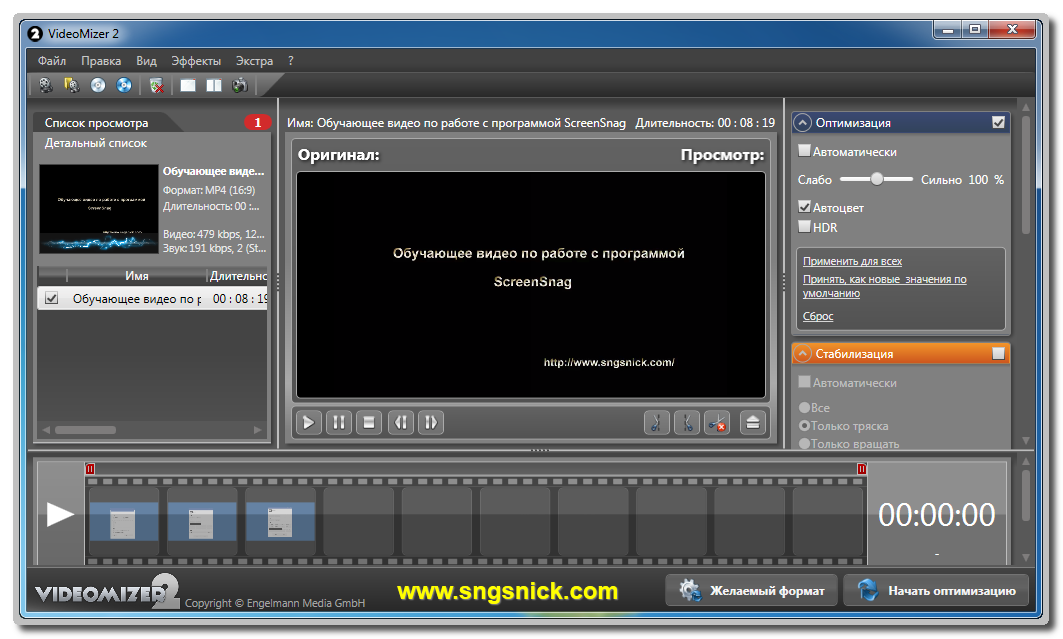
Task: Switch to split preview window view icon
Action: pyautogui.click(x=214, y=85)
